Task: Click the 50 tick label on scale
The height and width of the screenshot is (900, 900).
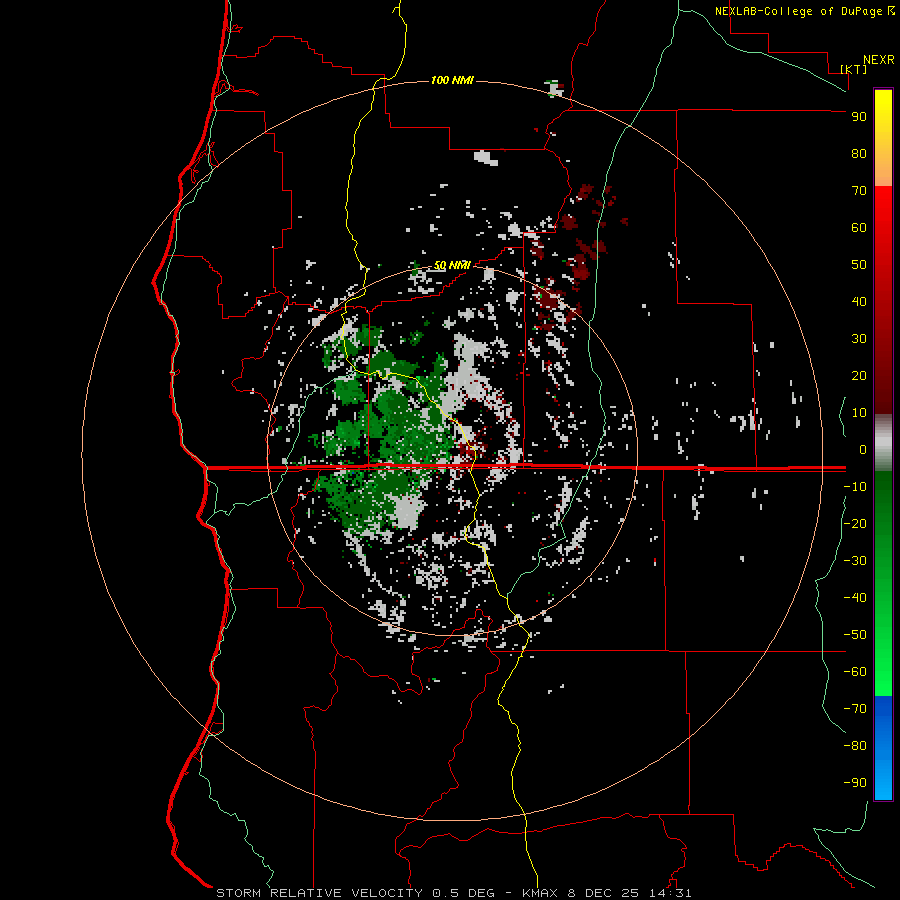Action: [x=859, y=265]
